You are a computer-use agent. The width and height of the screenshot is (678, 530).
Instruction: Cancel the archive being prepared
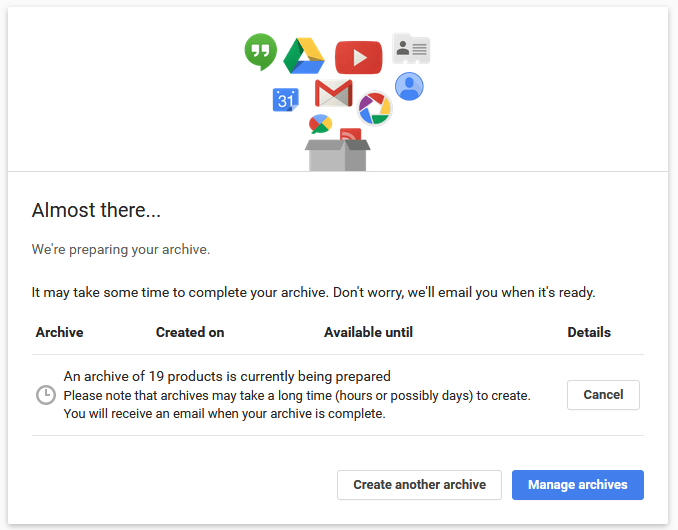tap(603, 395)
